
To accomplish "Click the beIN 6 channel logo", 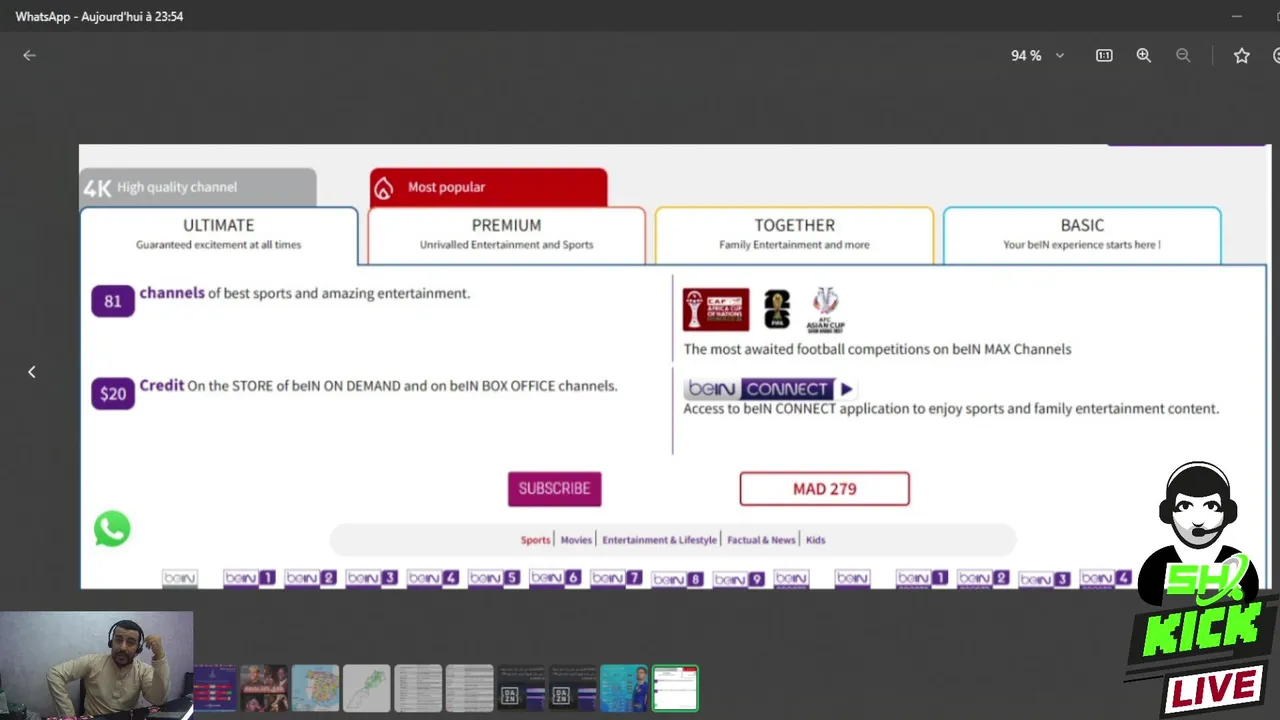I will click(555, 578).
